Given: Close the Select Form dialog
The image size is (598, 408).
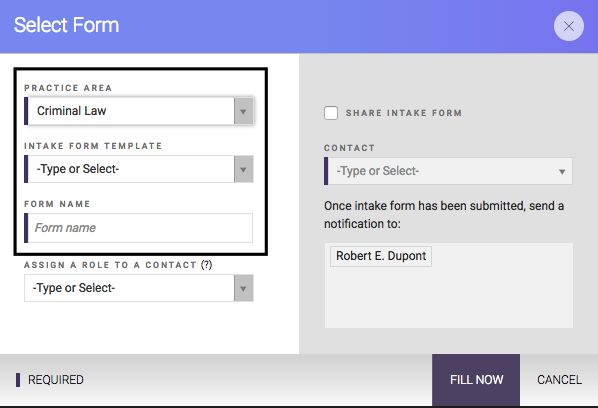Looking at the screenshot, I should tap(569, 26).
